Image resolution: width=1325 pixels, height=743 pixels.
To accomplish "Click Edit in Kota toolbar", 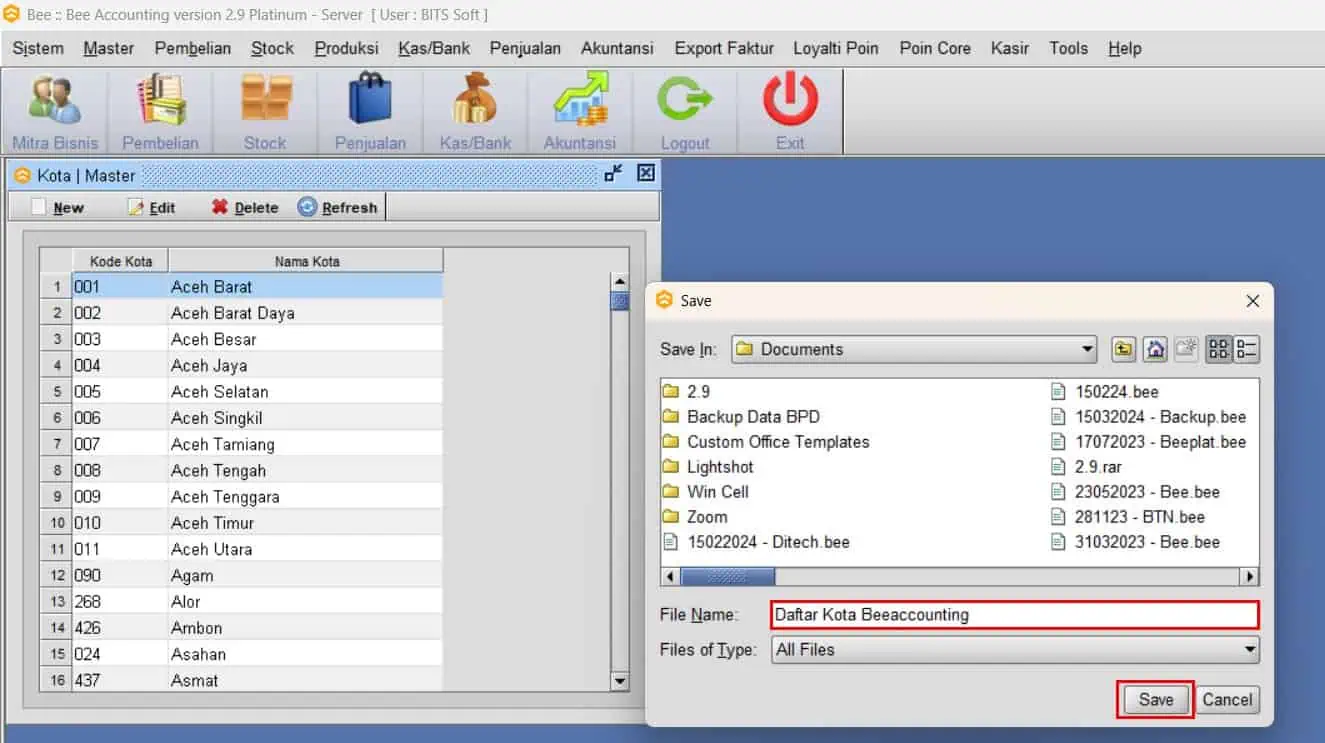I will pos(152,207).
